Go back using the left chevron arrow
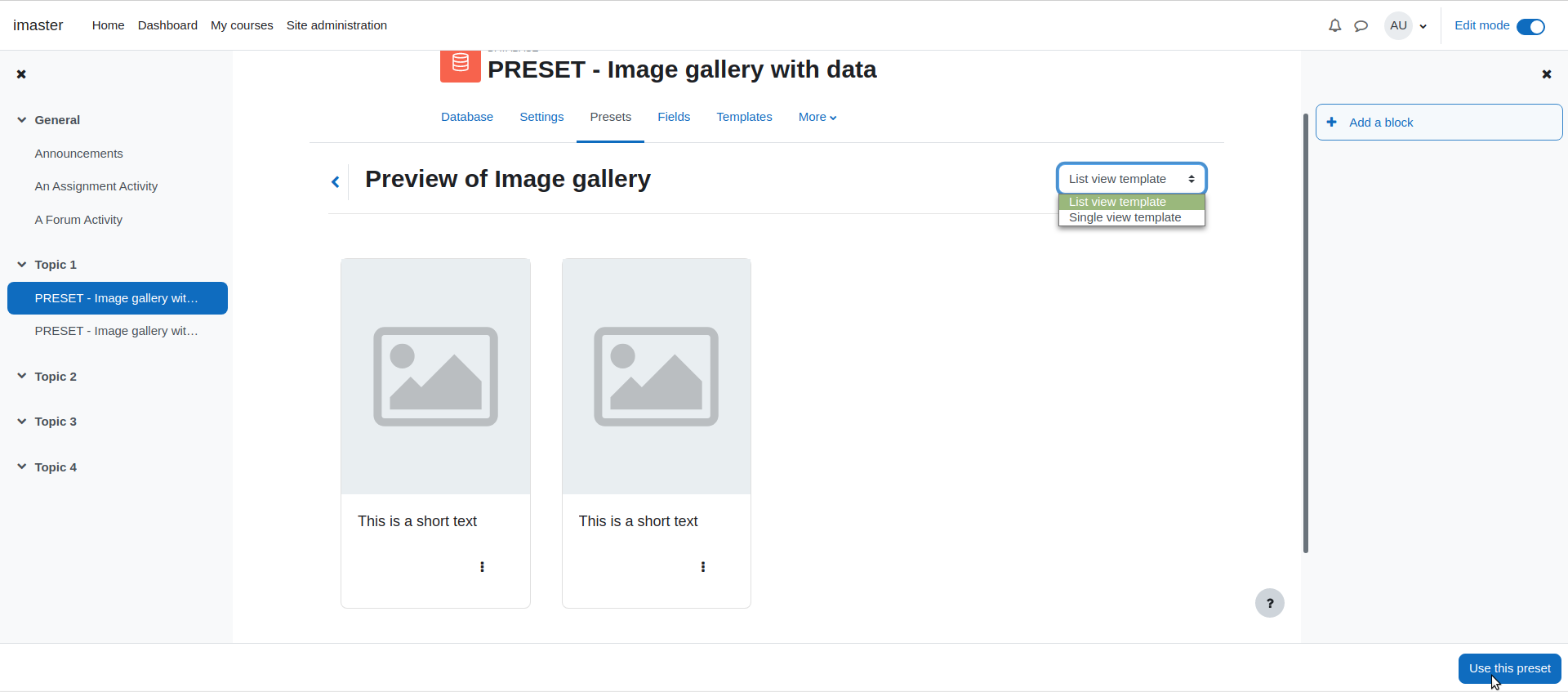1568x692 pixels. pyautogui.click(x=335, y=181)
